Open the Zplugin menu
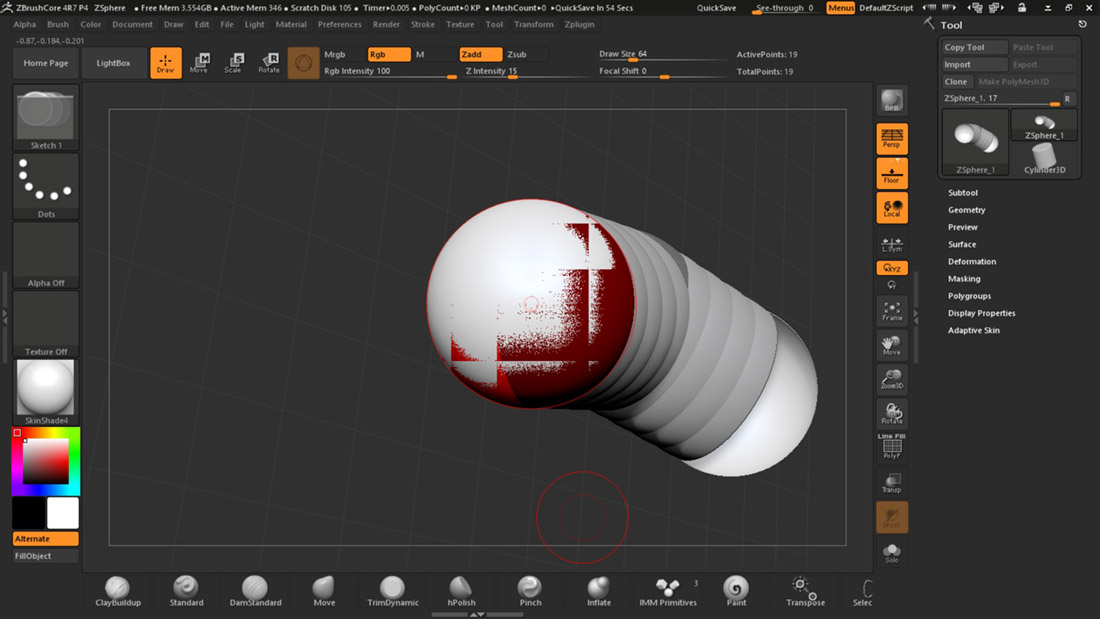Image resolution: width=1100 pixels, height=619 pixels. (579, 24)
